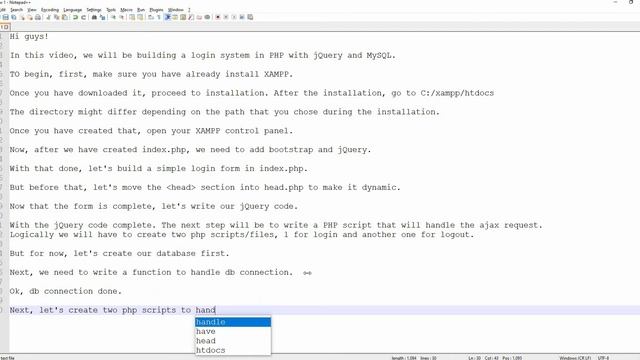
Task: Click the Playback macro icon
Action: (x=234, y=17)
